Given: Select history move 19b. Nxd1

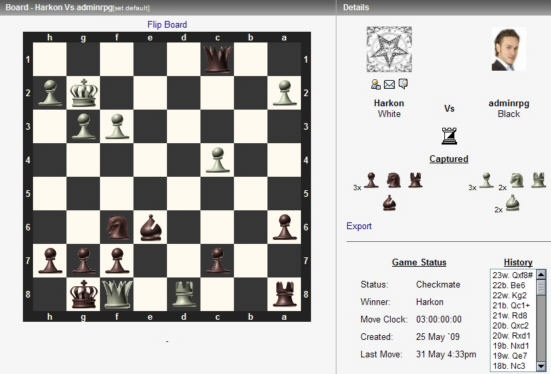Looking at the screenshot, I should pyautogui.click(x=511, y=346).
